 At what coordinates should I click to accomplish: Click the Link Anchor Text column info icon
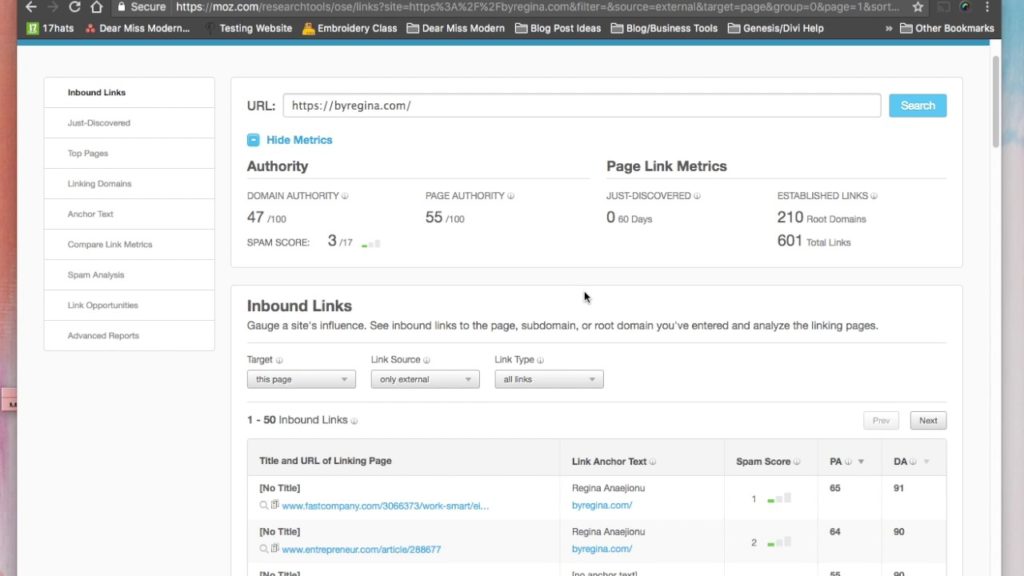point(652,462)
